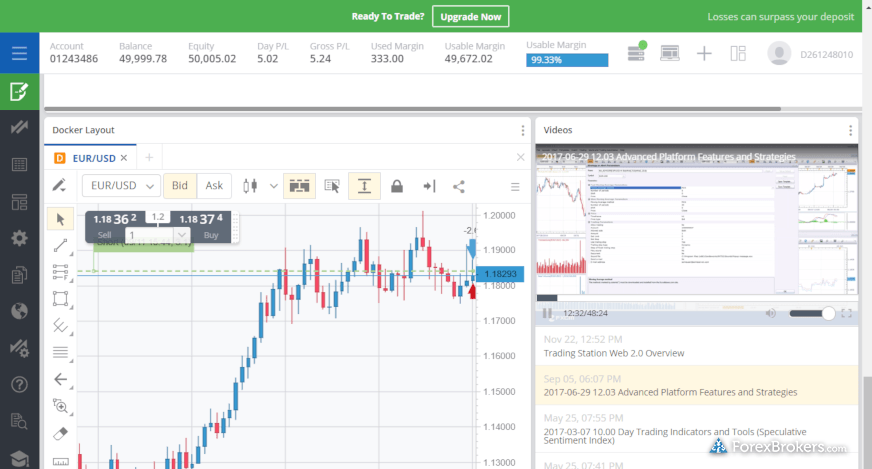Image resolution: width=872 pixels, height=469 pixels.
Task: Open the trade order note icon in sidebar
Action: [x=19, y=92]
